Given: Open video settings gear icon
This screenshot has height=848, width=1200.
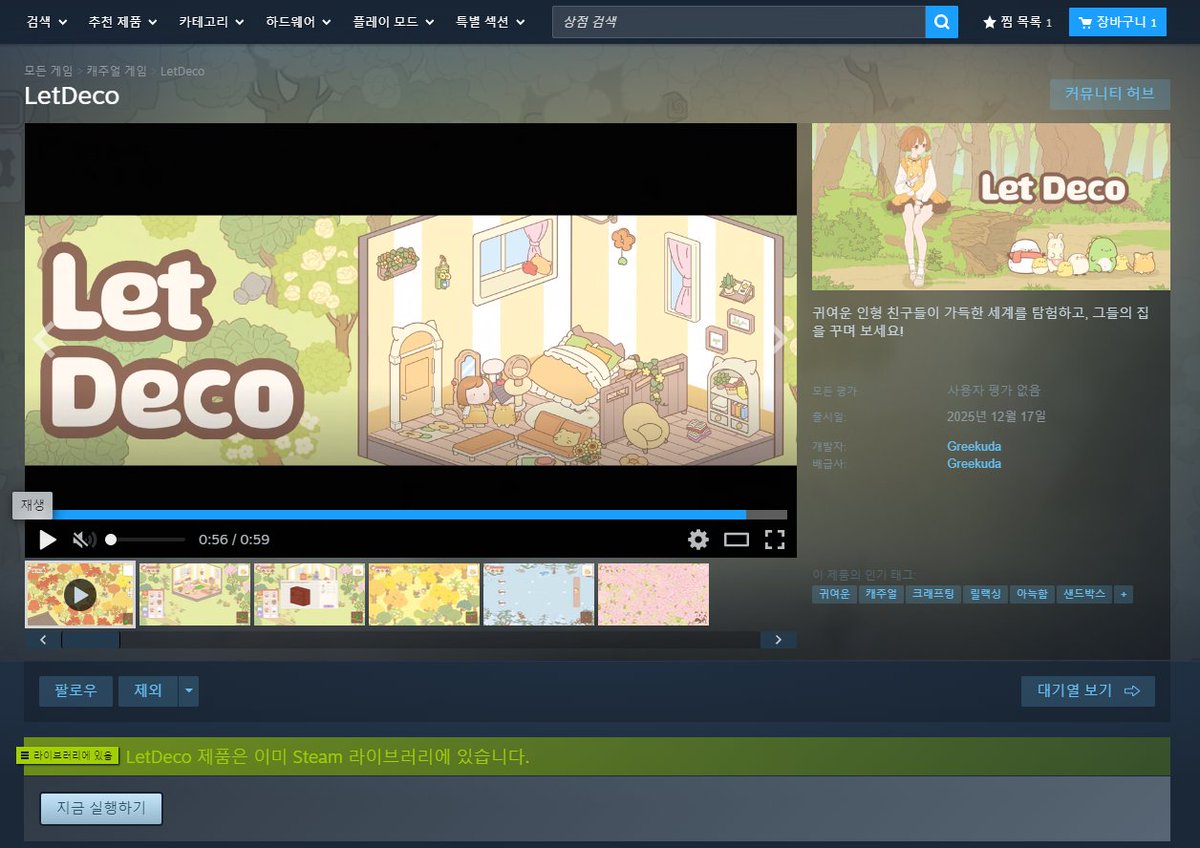Looking at the screenshot, I should [x=698, y=540].
